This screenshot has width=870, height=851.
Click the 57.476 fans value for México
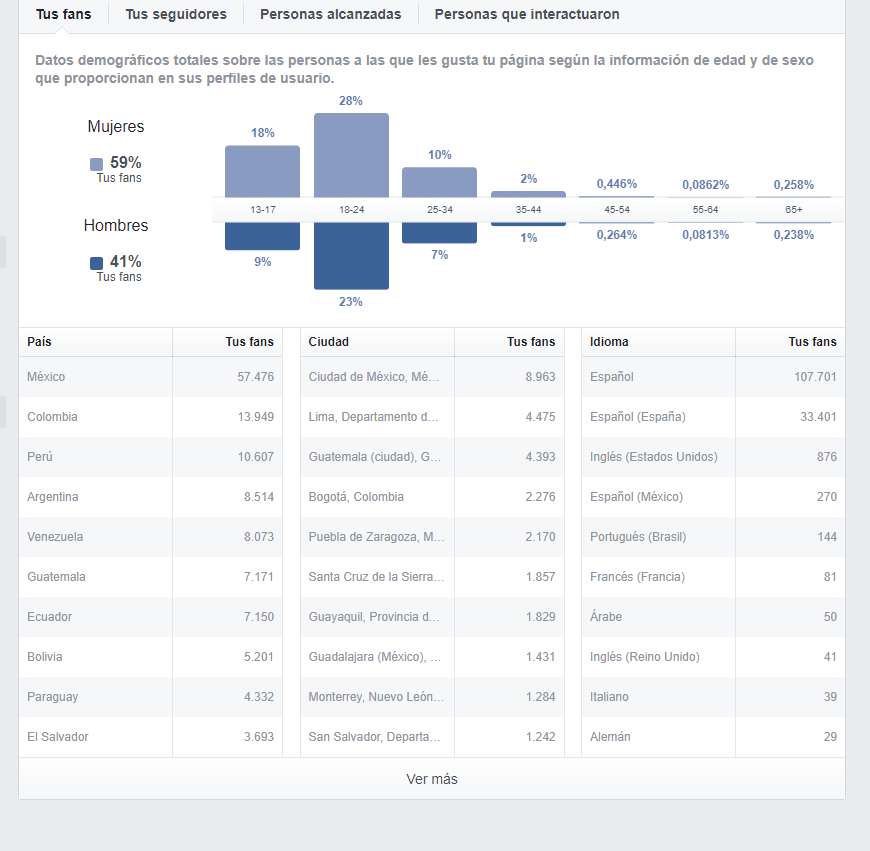click(x=256, y=377)
